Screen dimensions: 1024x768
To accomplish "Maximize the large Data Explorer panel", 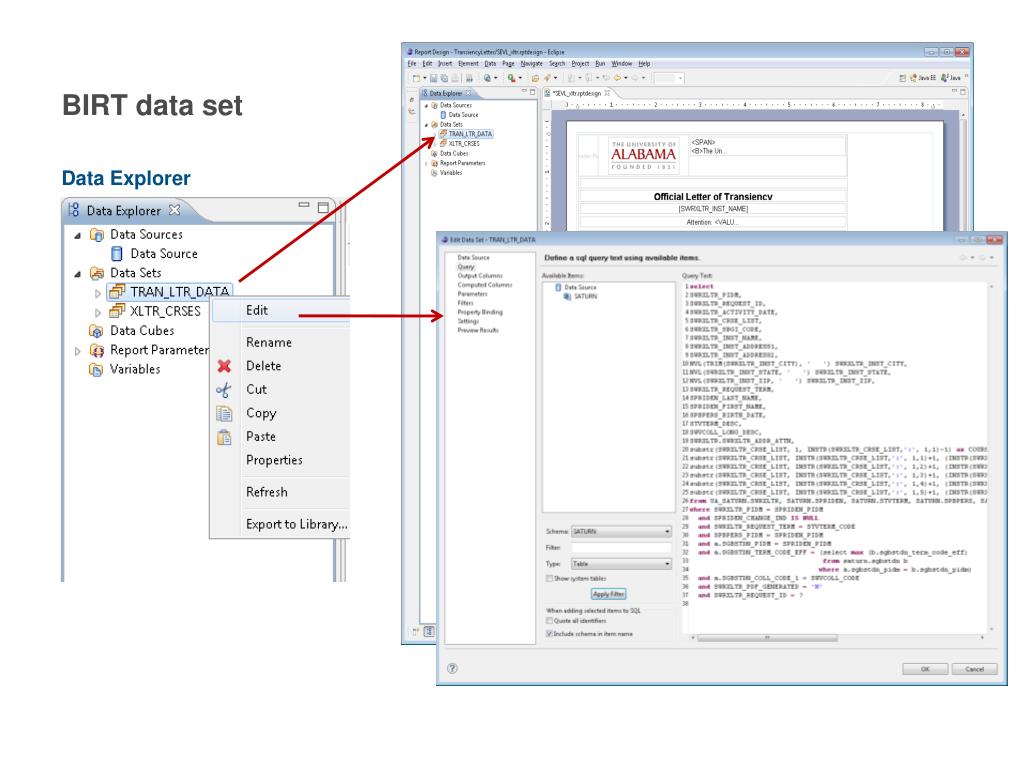I will [323, 208].
